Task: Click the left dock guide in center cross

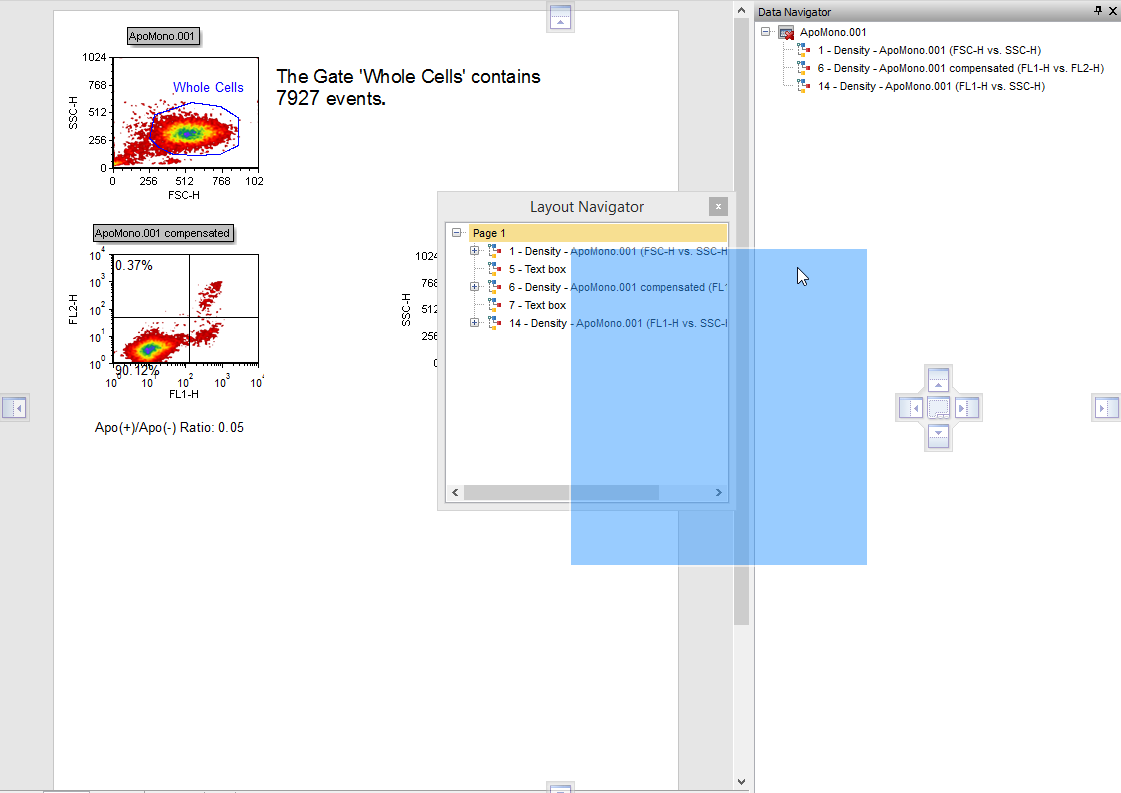Action: pyautogui.click(x=910, y=408)
